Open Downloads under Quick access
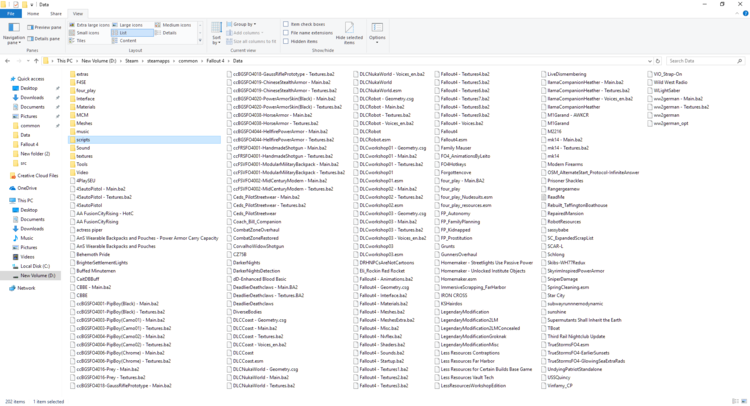Viewport: 750px width, 406px height. click(32, 98)
